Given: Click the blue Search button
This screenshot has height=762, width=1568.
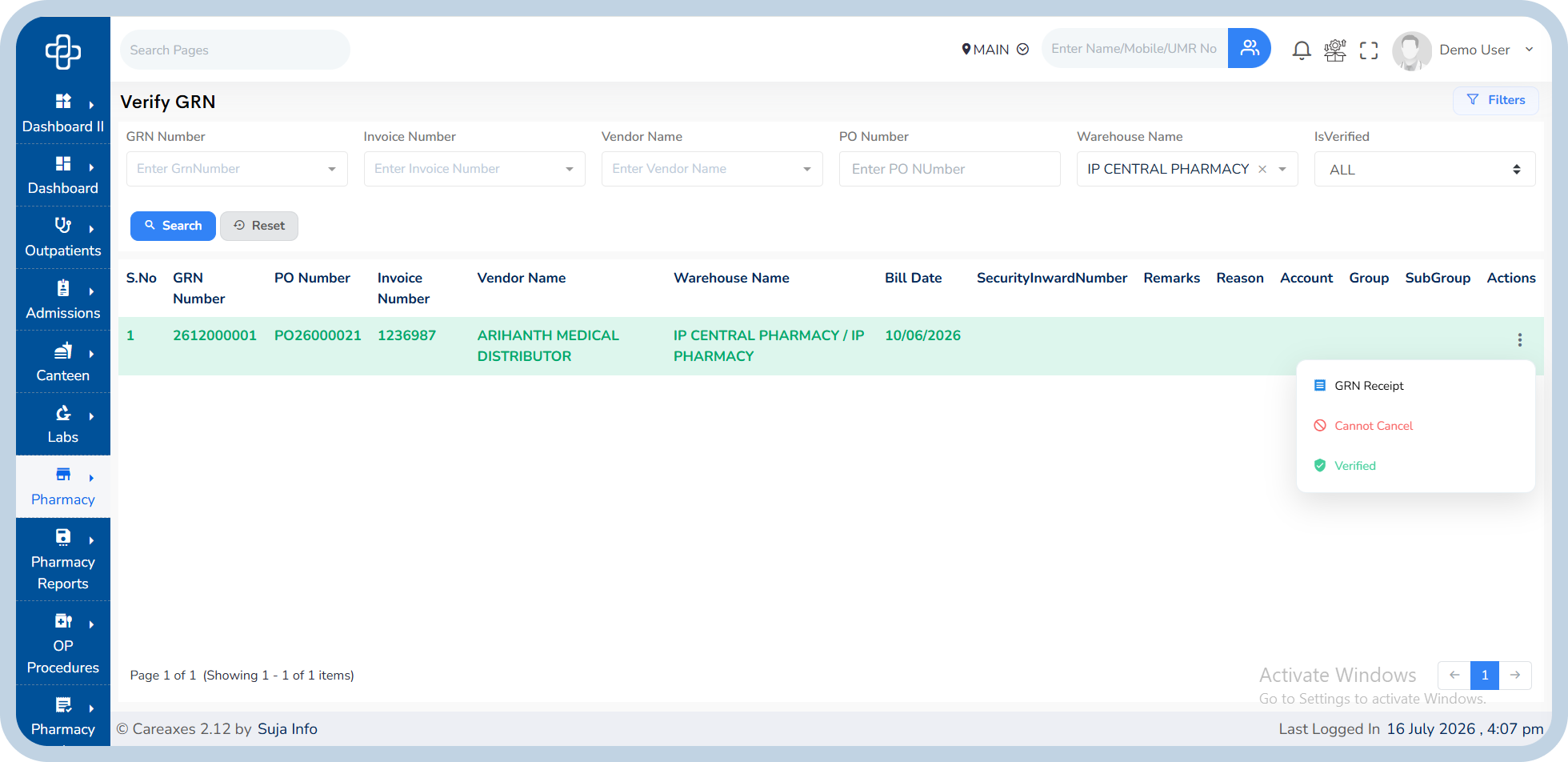Looking at the screenshot, I should (x=173, y=226).
